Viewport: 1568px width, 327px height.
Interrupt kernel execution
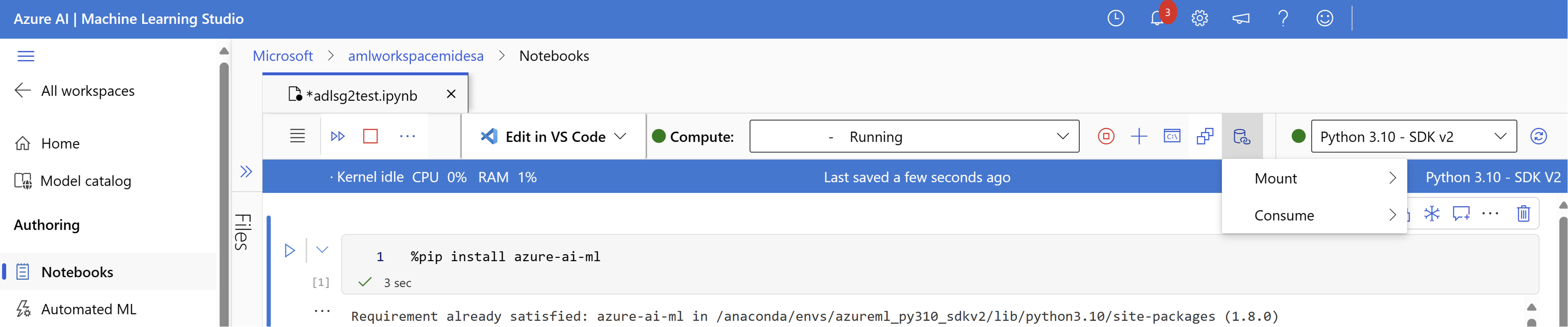tap(1106, 136)
